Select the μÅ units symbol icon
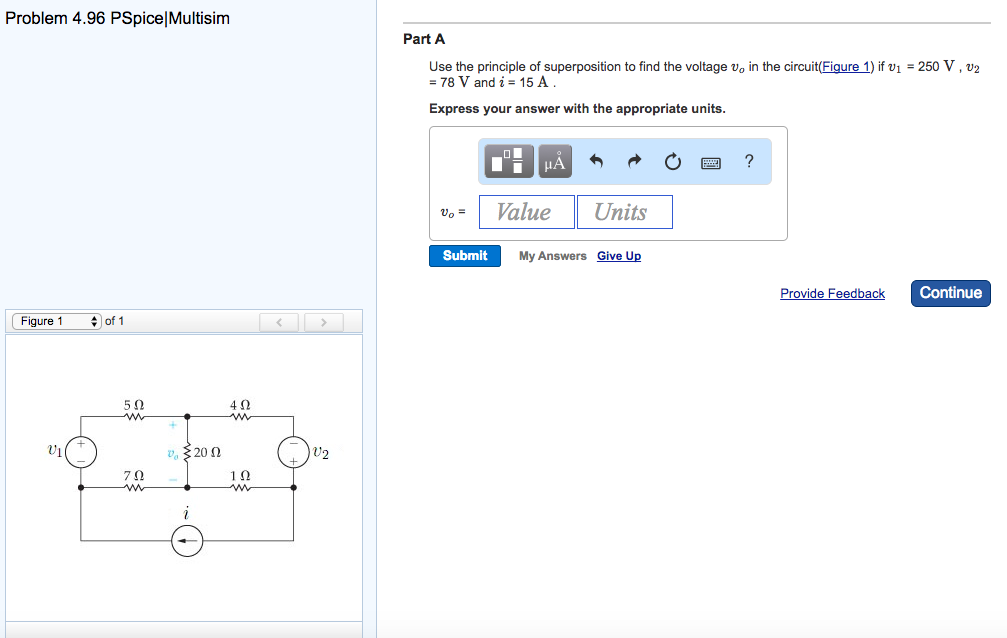Viewport: 1007px width, 638px height. [x=554, y=160]
